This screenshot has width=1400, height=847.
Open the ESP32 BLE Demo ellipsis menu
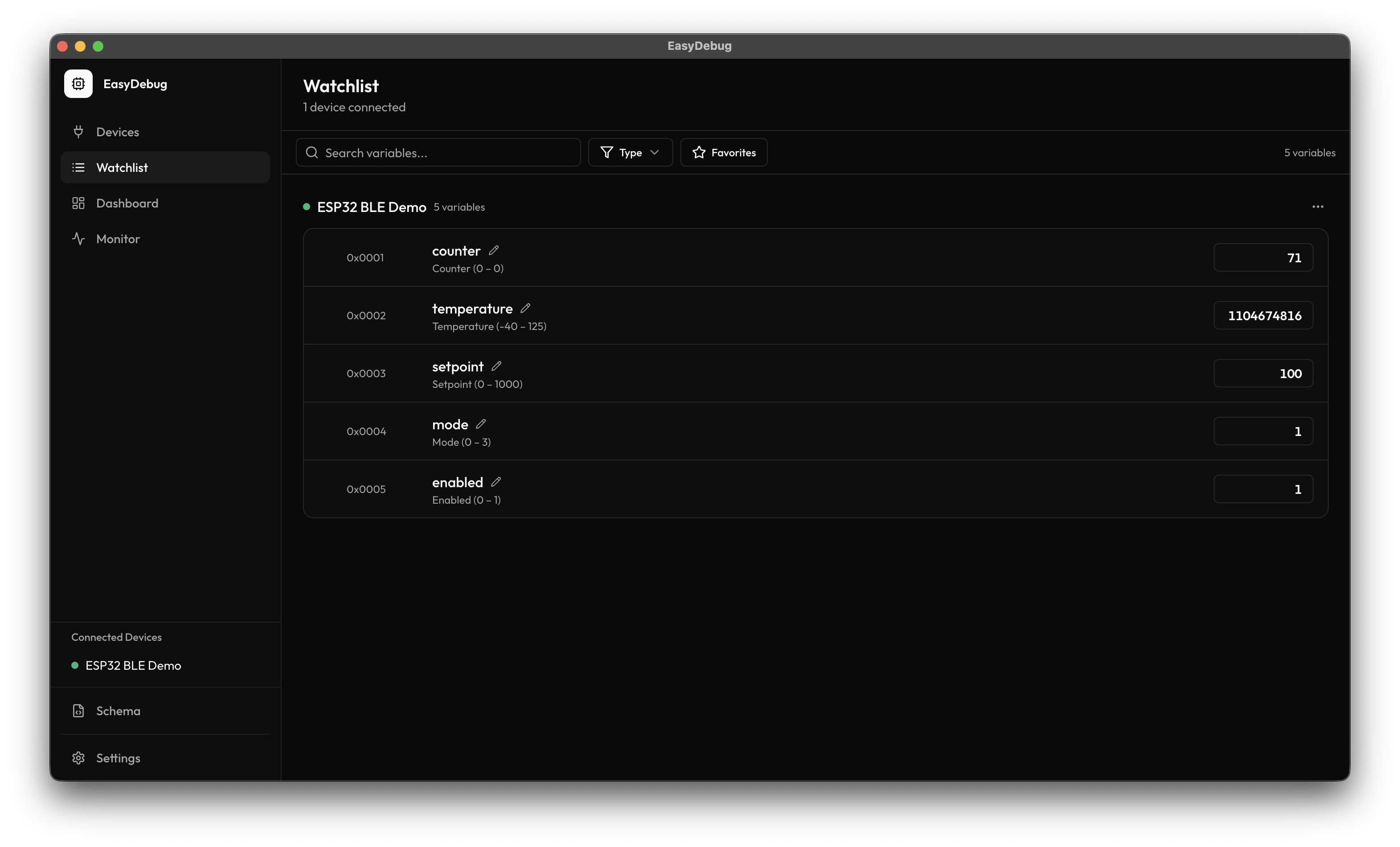(1318, 206)
